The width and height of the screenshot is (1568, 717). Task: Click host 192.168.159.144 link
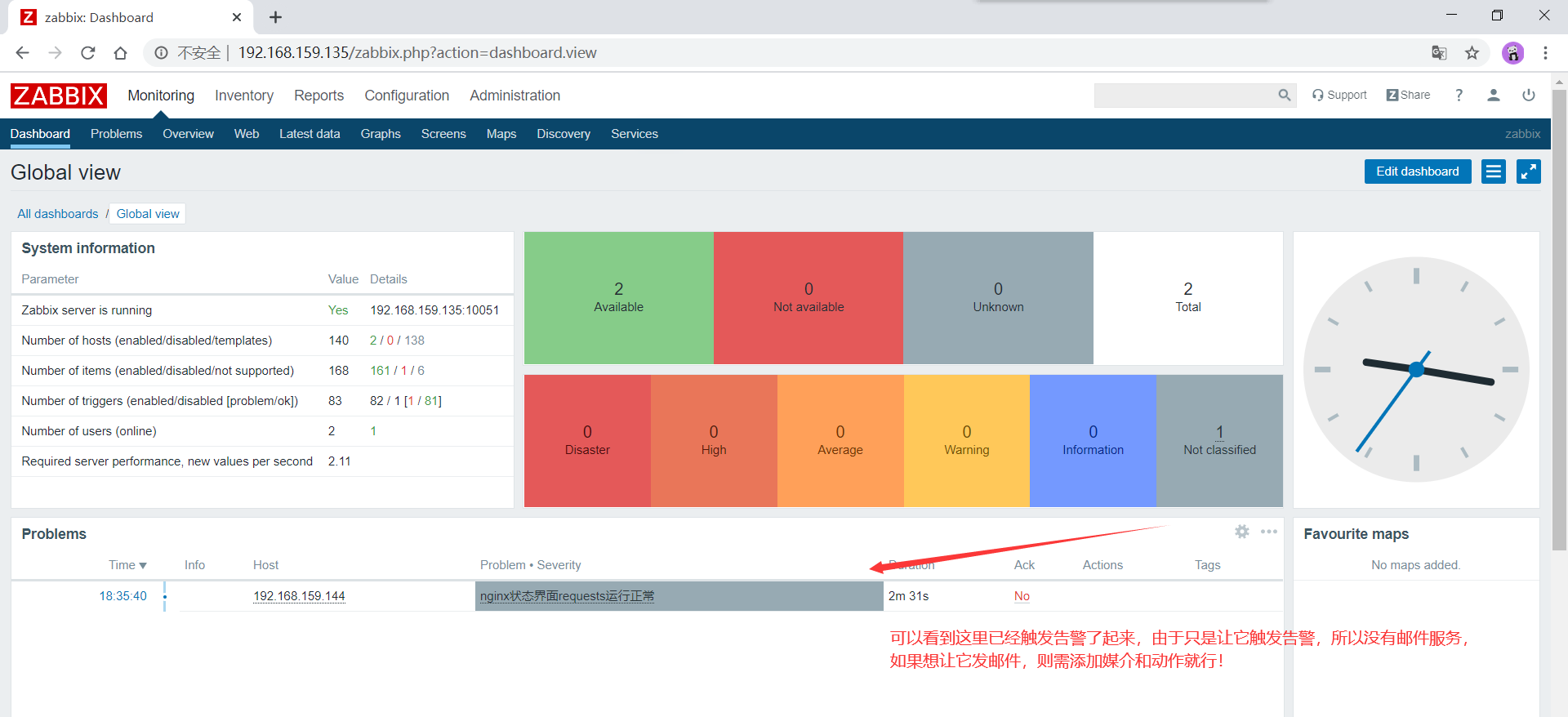[x=300, y=596]
